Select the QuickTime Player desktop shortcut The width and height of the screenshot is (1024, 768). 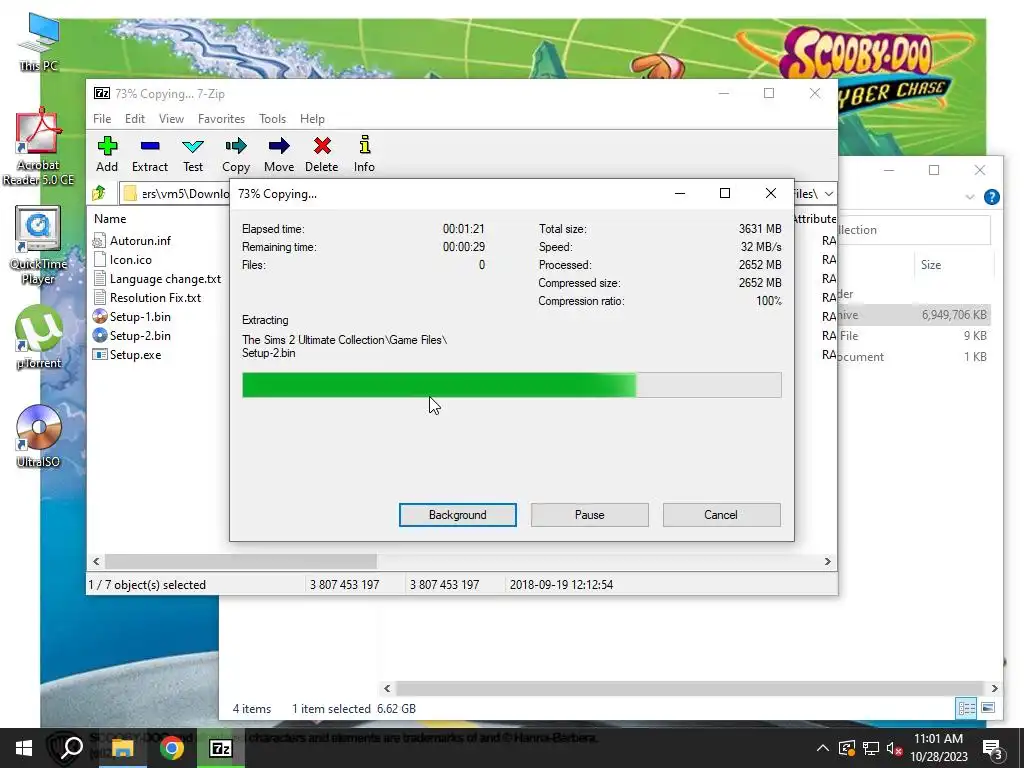coord(39,246)
